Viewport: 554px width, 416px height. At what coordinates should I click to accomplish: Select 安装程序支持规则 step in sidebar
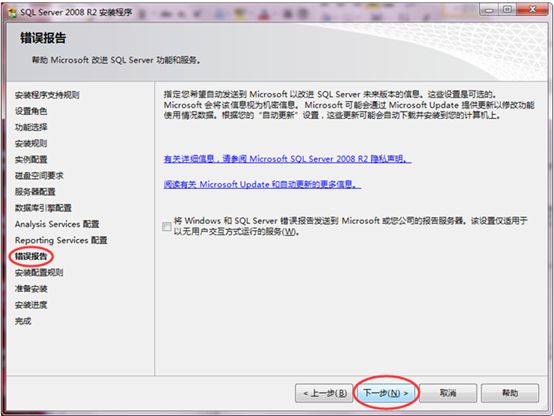pyautogui.click(x=47, y=95)
